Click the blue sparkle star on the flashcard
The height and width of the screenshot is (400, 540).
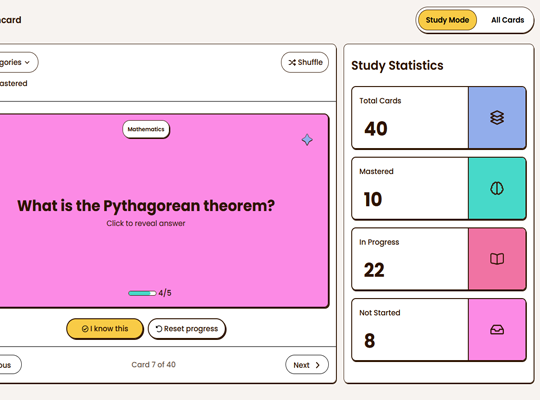[x=307, y=140]
